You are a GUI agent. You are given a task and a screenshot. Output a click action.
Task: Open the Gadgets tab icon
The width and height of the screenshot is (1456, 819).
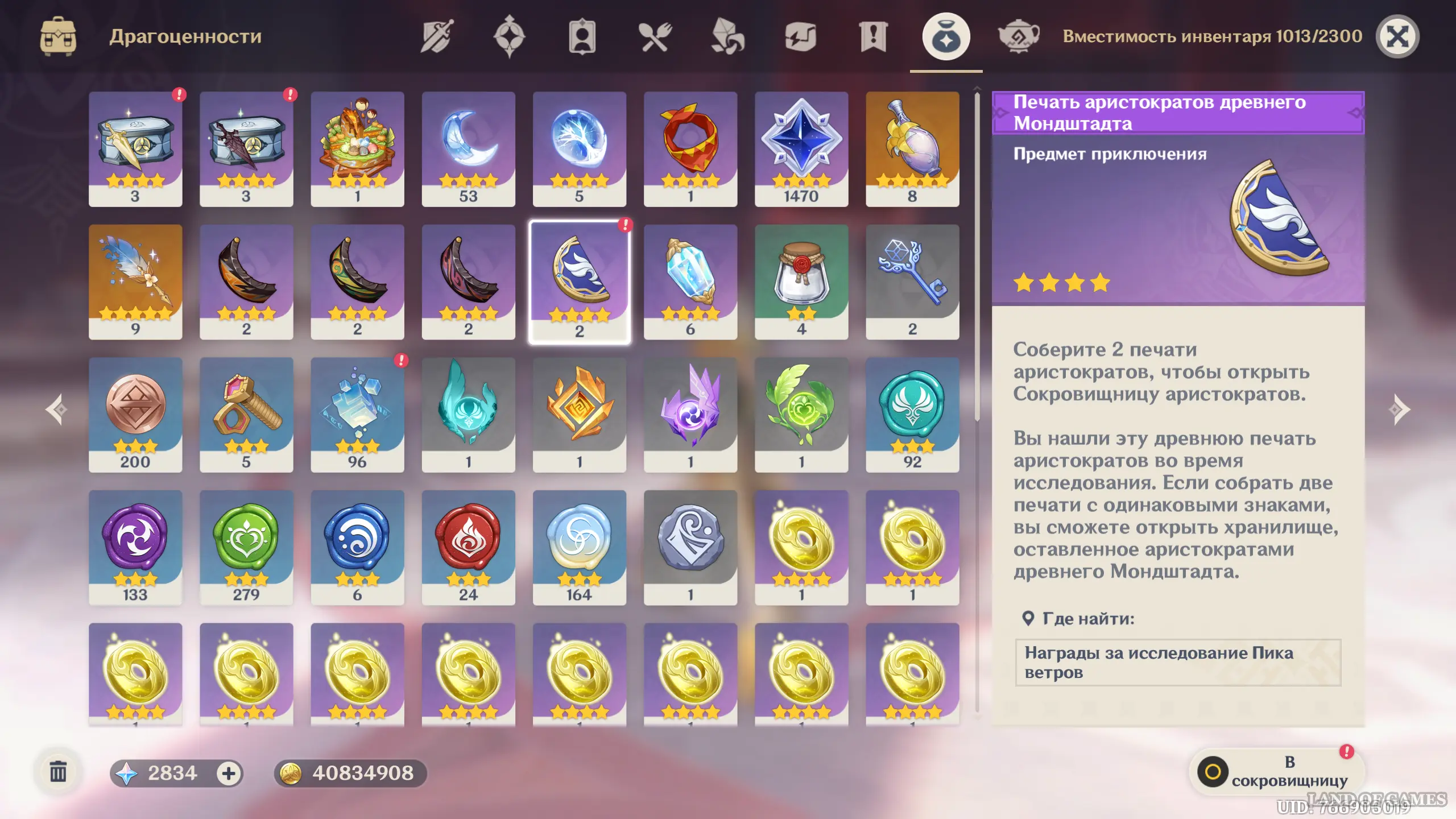(x=800, y=36)
